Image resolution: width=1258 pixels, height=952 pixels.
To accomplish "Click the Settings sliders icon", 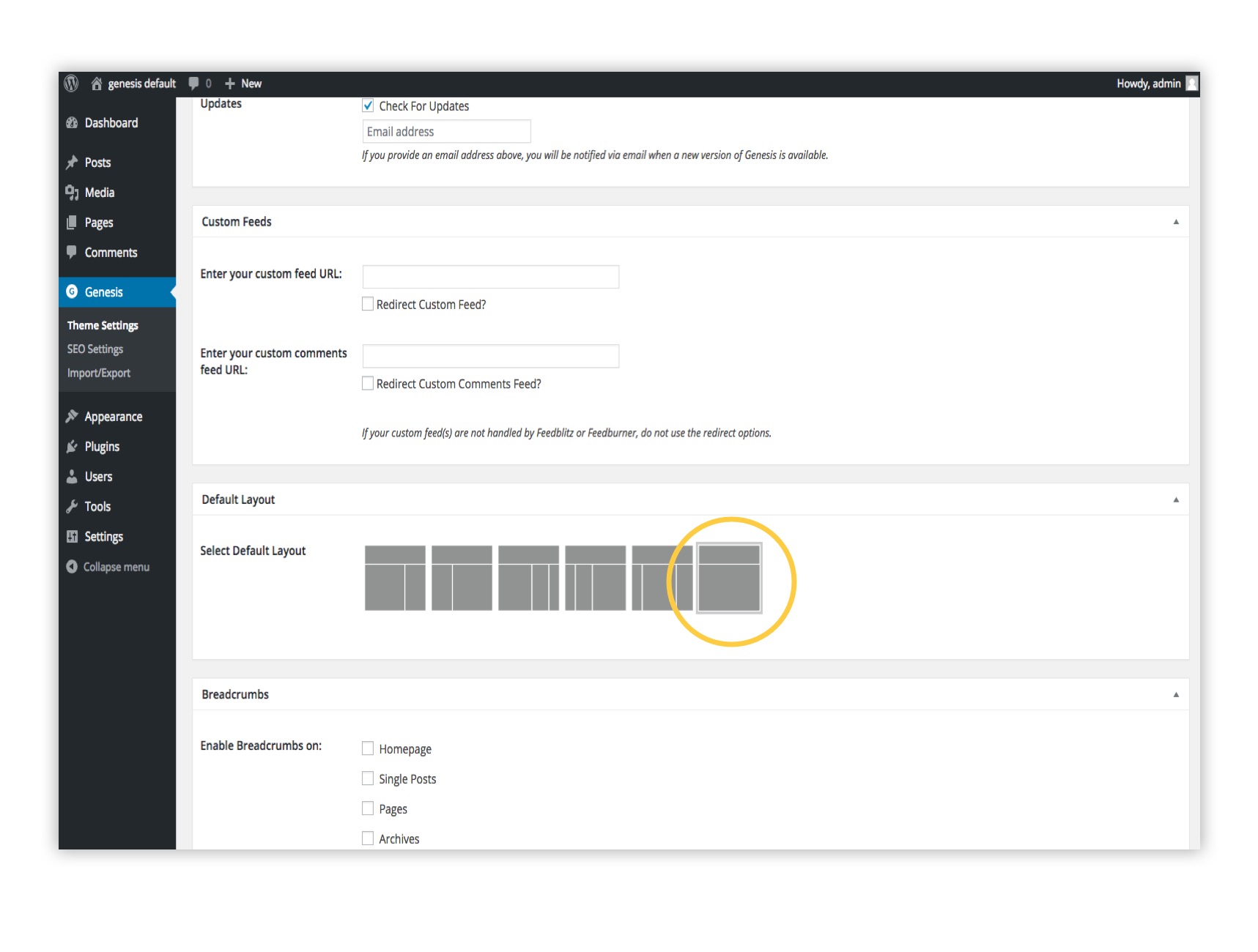I will point(72,537).
